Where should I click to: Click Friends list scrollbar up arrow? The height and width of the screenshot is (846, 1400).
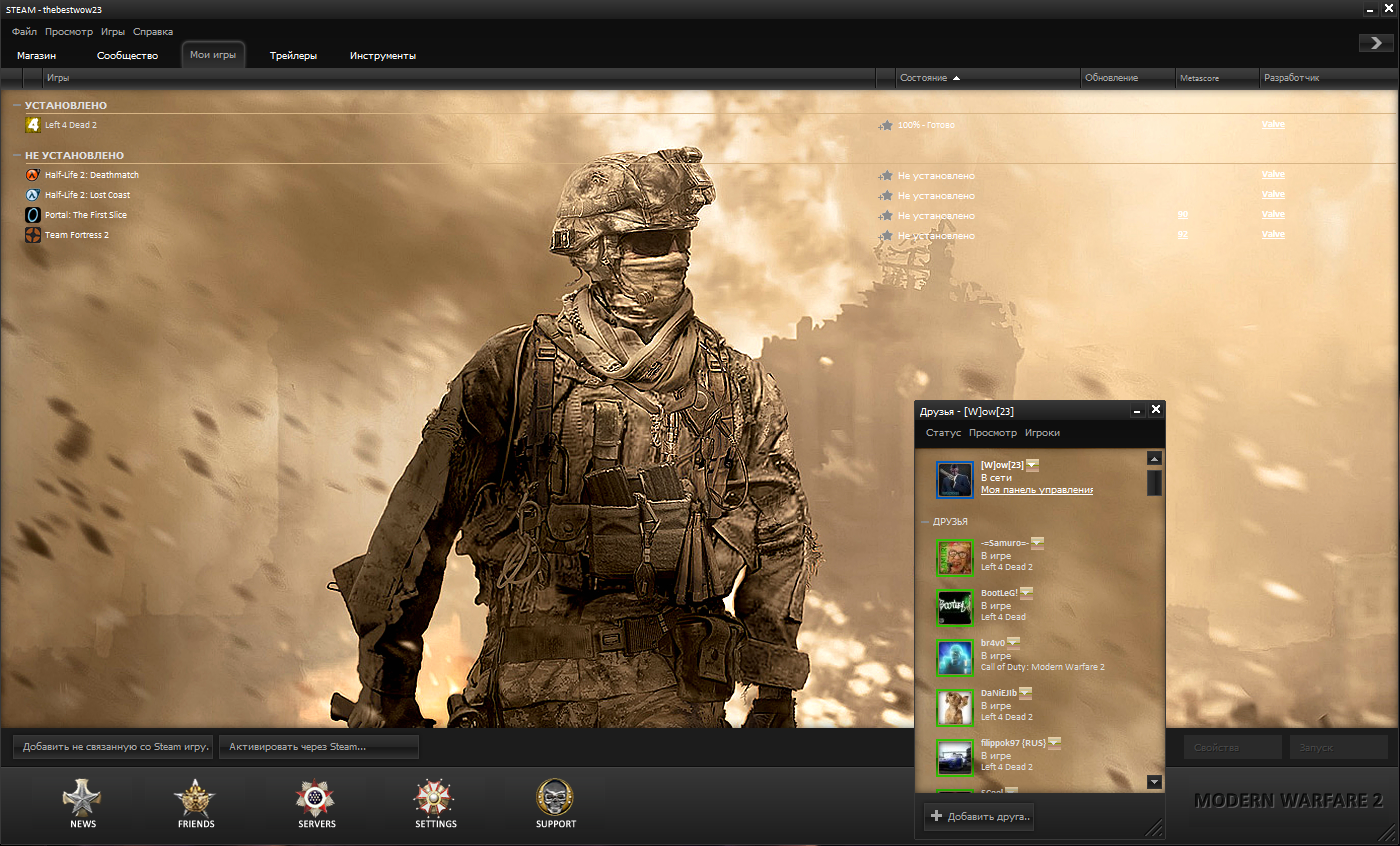(x=1154, y=458)
